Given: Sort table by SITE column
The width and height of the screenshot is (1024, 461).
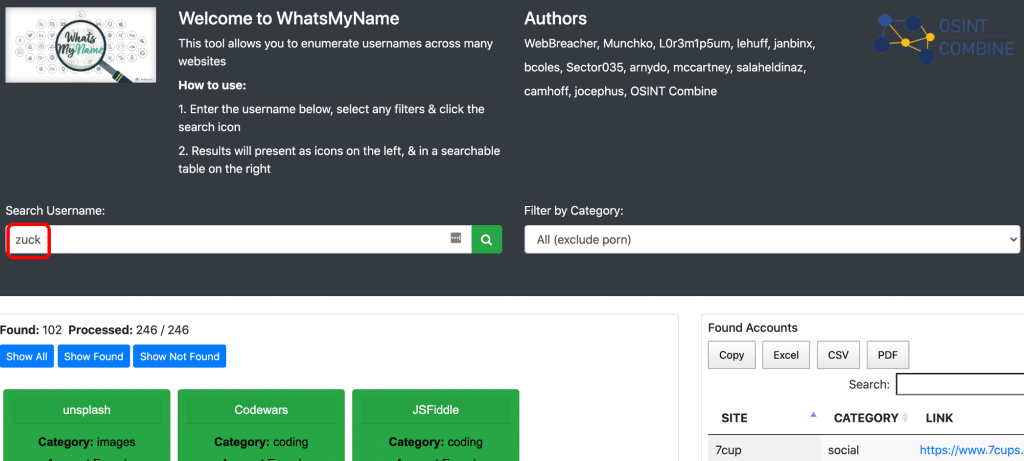Looking at the screenshot, I should (764, 418).
